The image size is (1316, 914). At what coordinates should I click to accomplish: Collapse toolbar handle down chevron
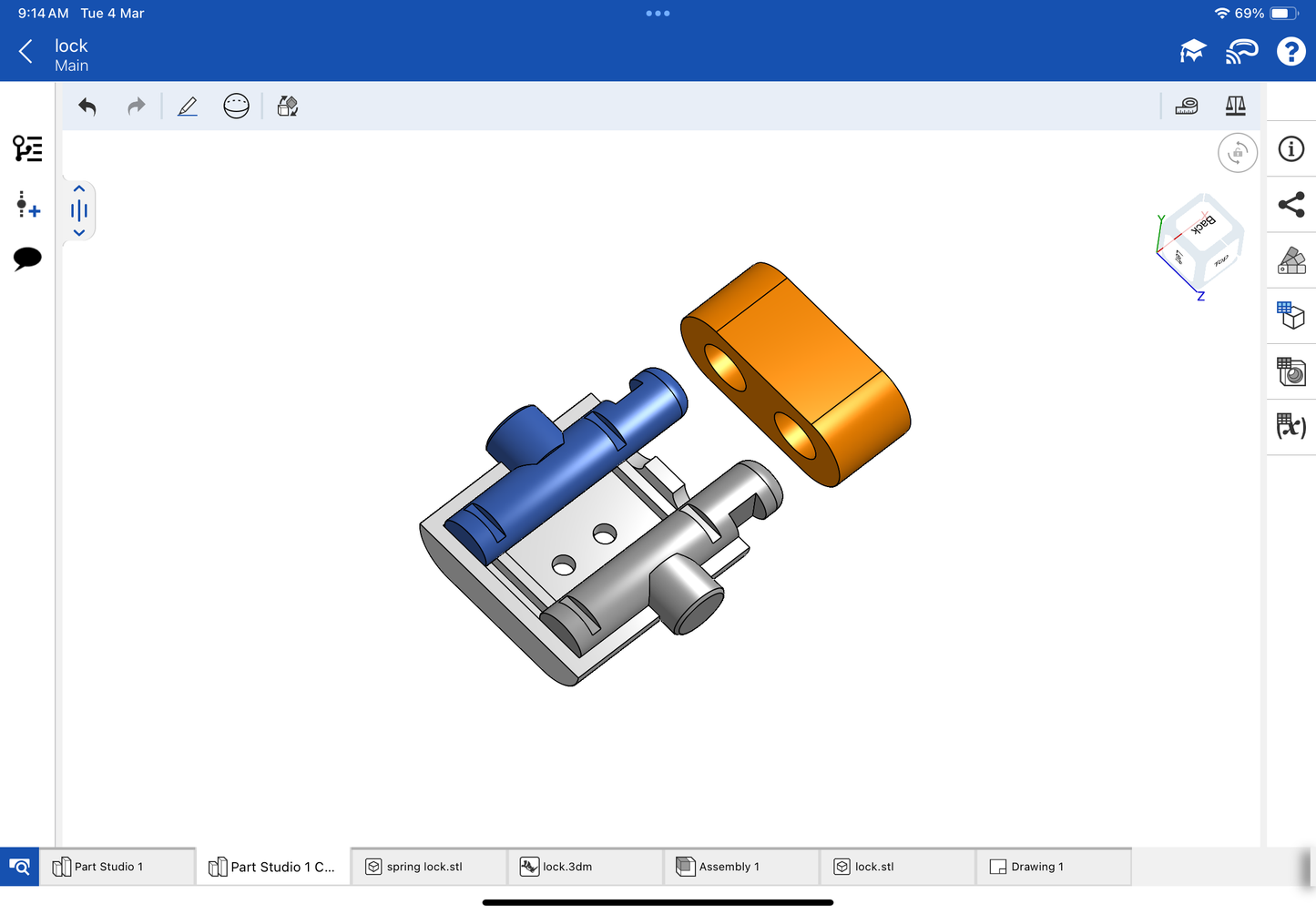tap(79, 233)
